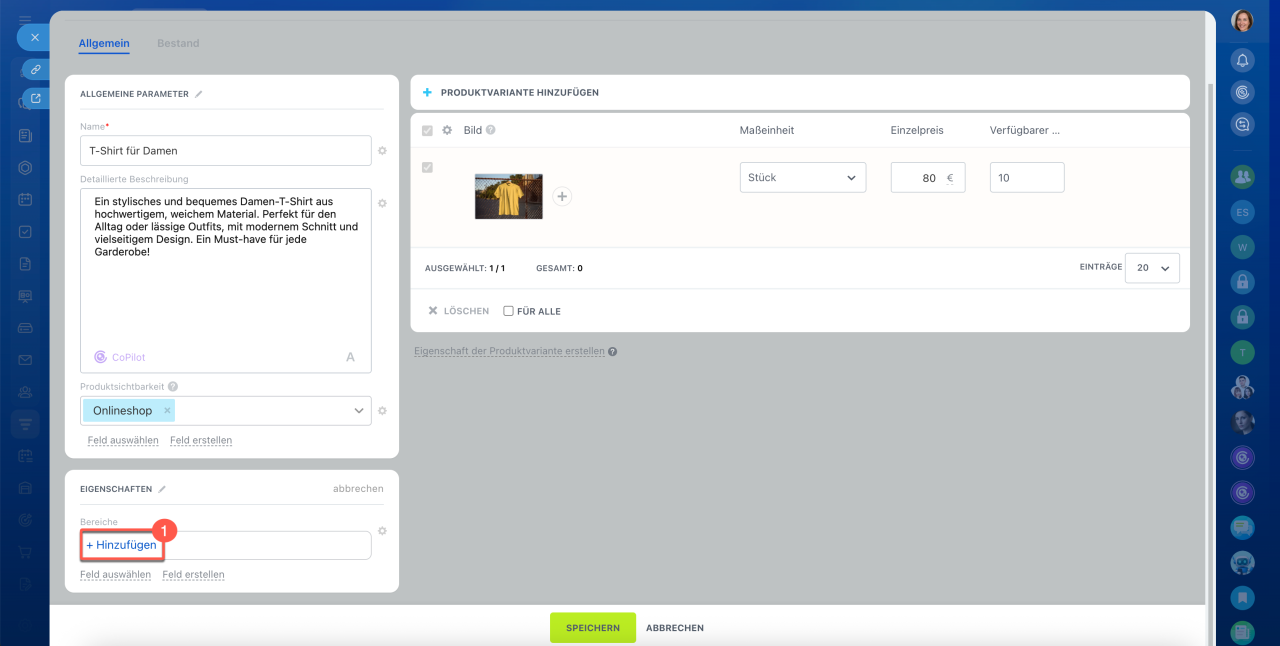Click the yellow T-shirt product thumbnail
This screenshot has width=1280, height=646.
(x=508, y=197)
